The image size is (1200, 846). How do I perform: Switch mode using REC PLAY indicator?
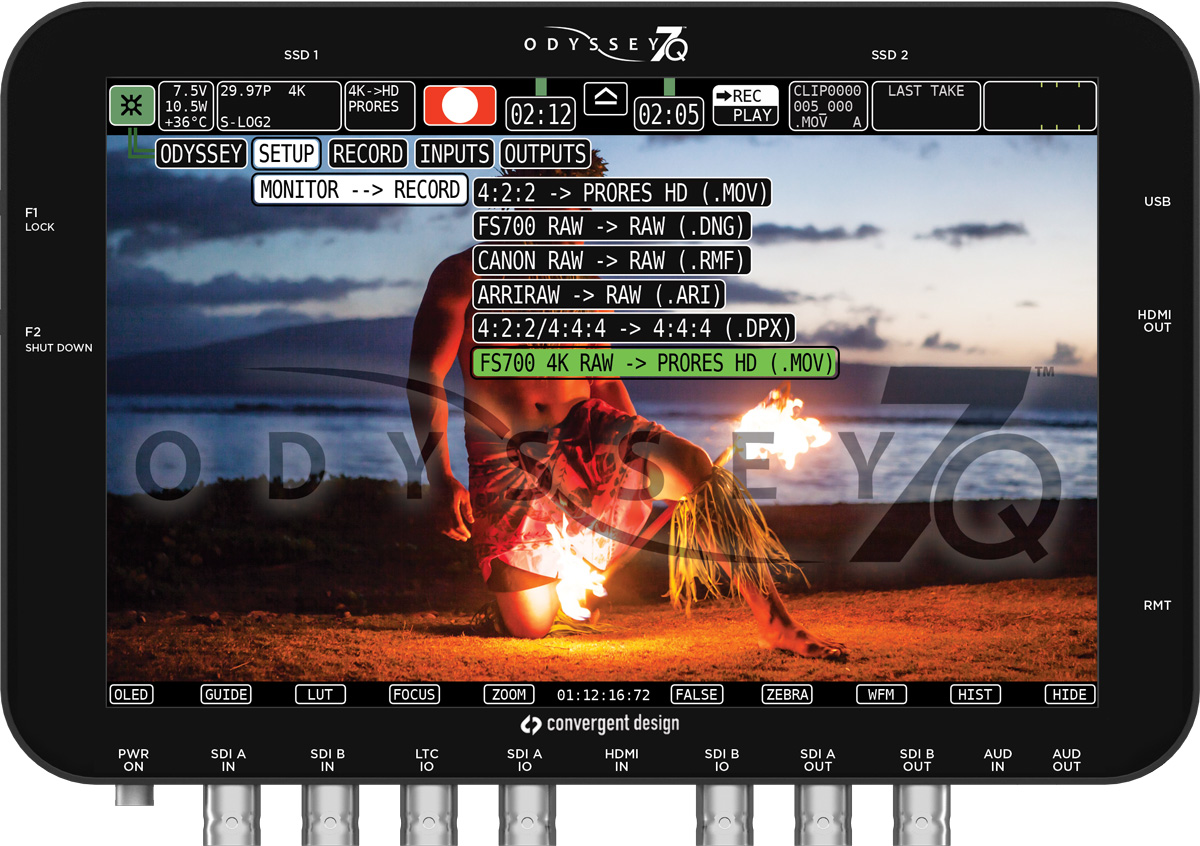coord(745,105)
